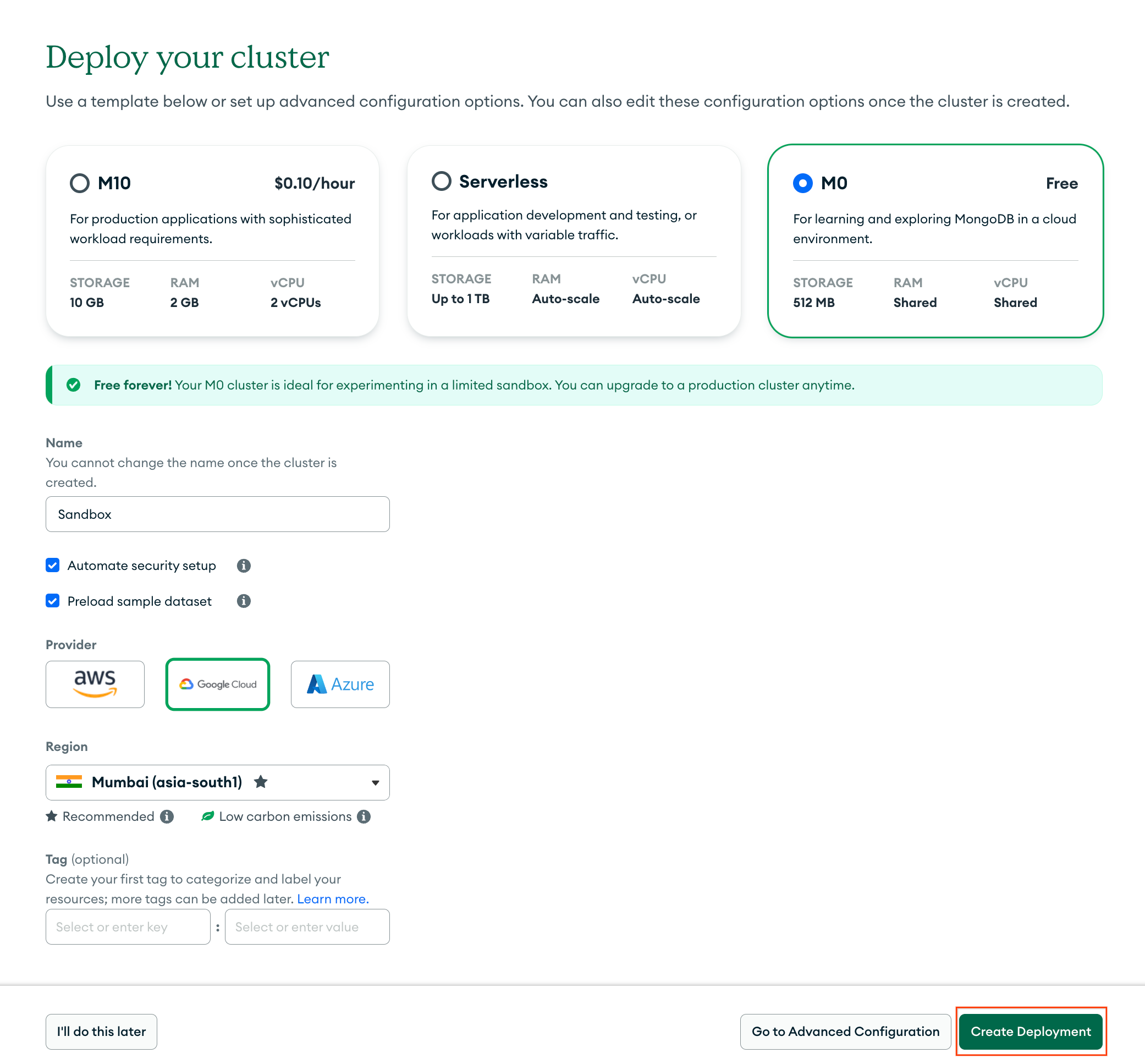Toggle Preload sample dataset checkbox
1145x1064 pixels.
[x=52, y=601]
